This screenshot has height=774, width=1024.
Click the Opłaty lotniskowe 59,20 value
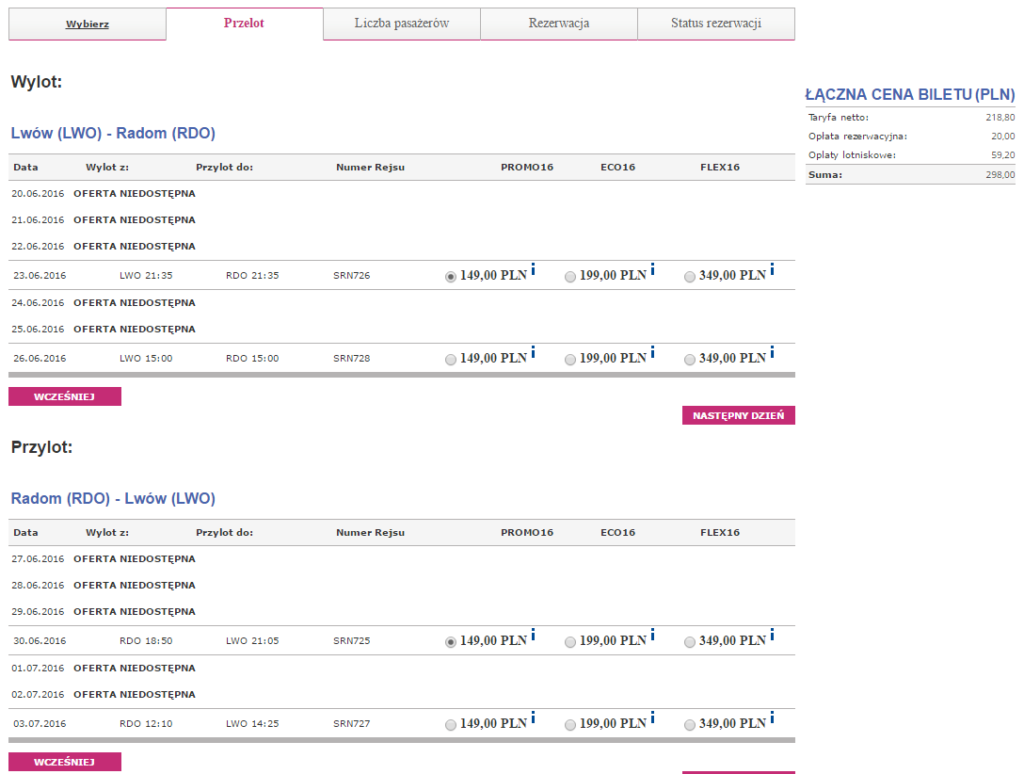coord(1003,155)
